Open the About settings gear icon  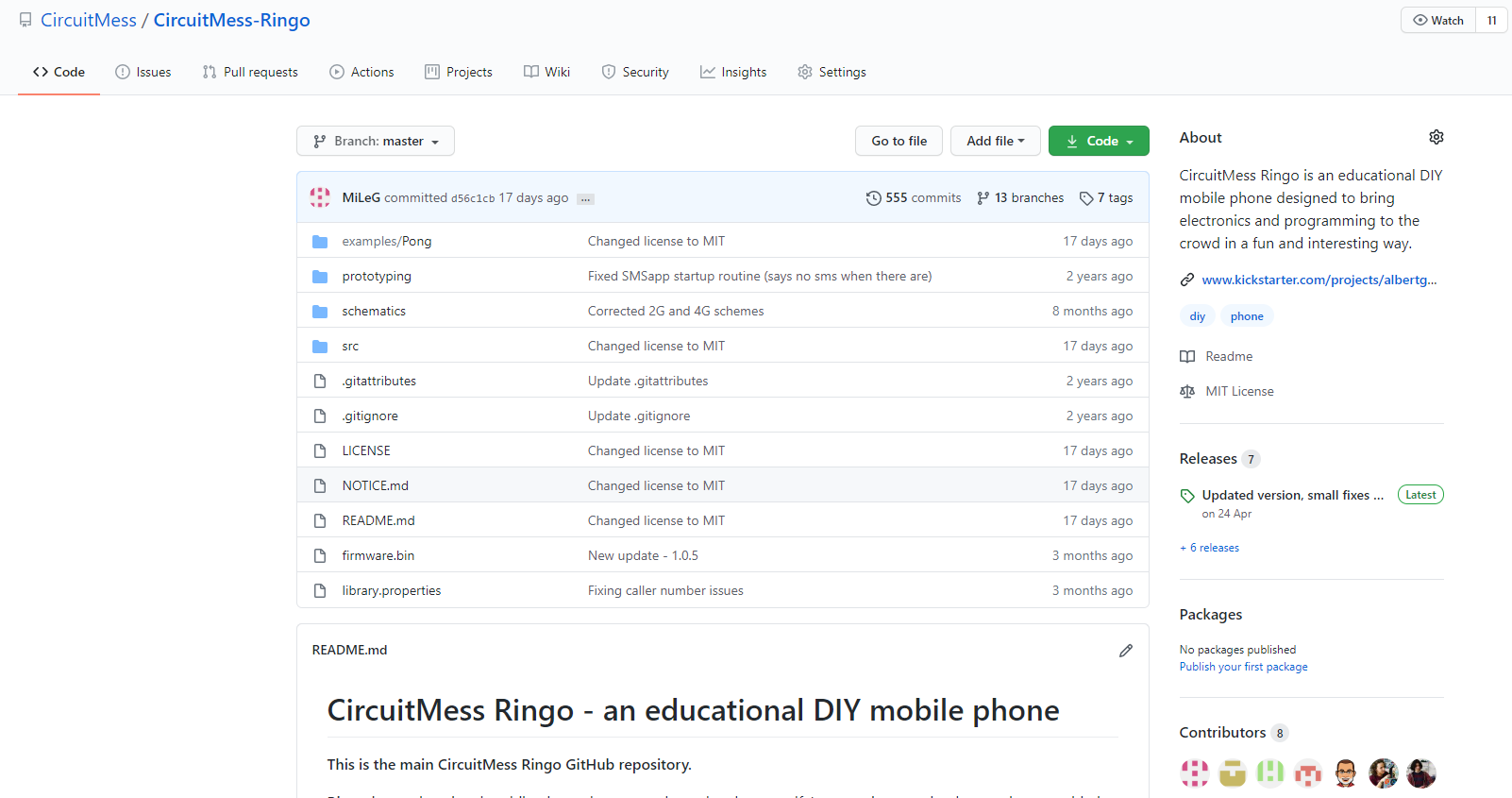click(x=1436, y=137)
